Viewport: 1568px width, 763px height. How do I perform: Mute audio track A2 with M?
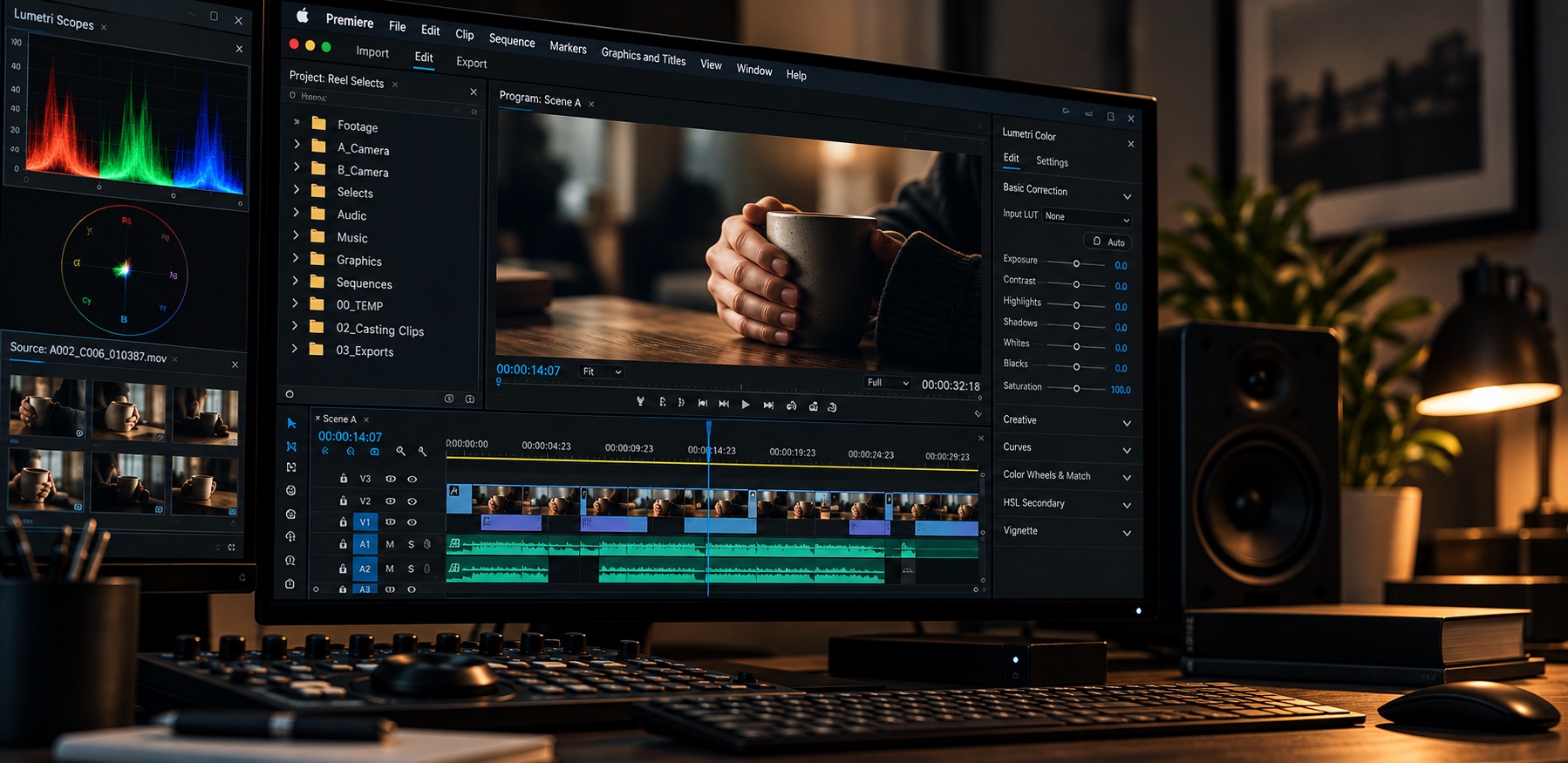coord(390,569)
